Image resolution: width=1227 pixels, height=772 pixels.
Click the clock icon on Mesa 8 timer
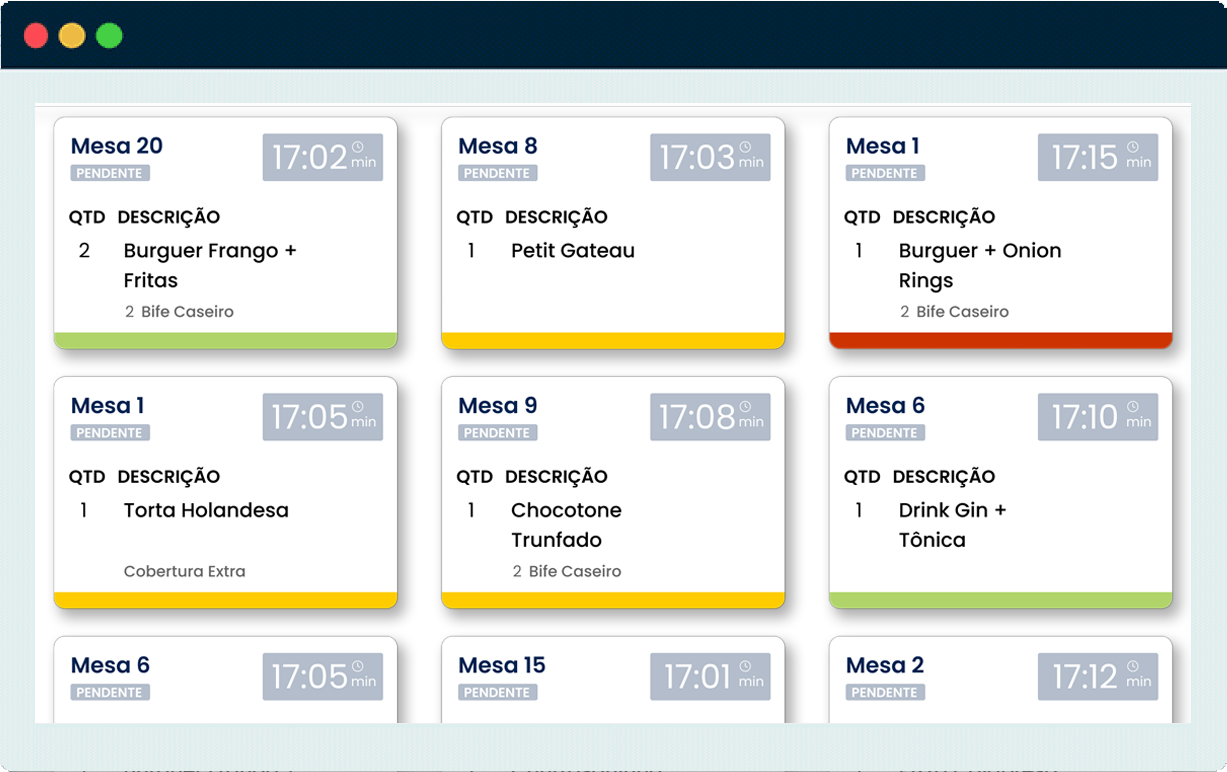tap(746, 147)
